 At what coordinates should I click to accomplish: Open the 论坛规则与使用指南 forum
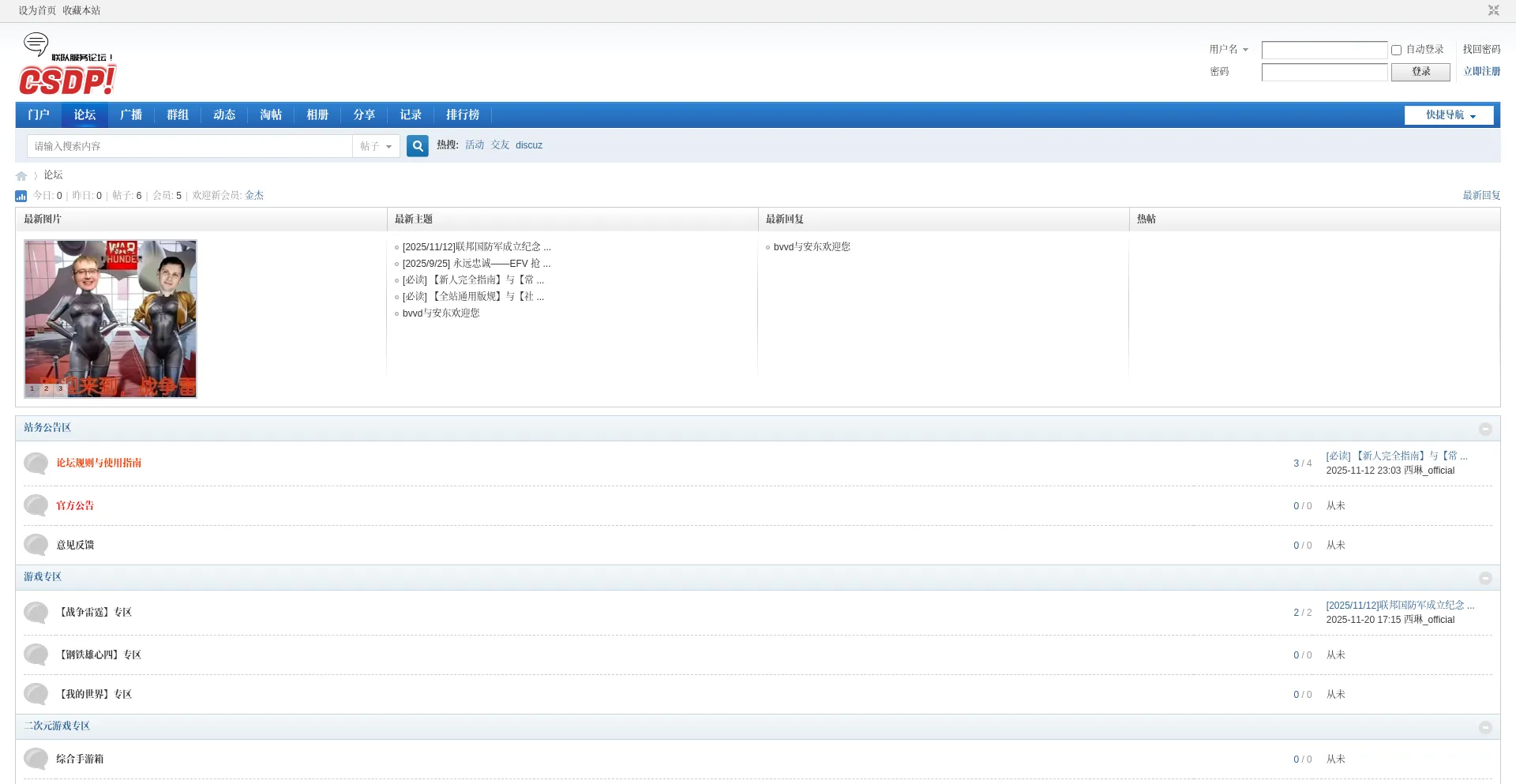tap(99, 463)
